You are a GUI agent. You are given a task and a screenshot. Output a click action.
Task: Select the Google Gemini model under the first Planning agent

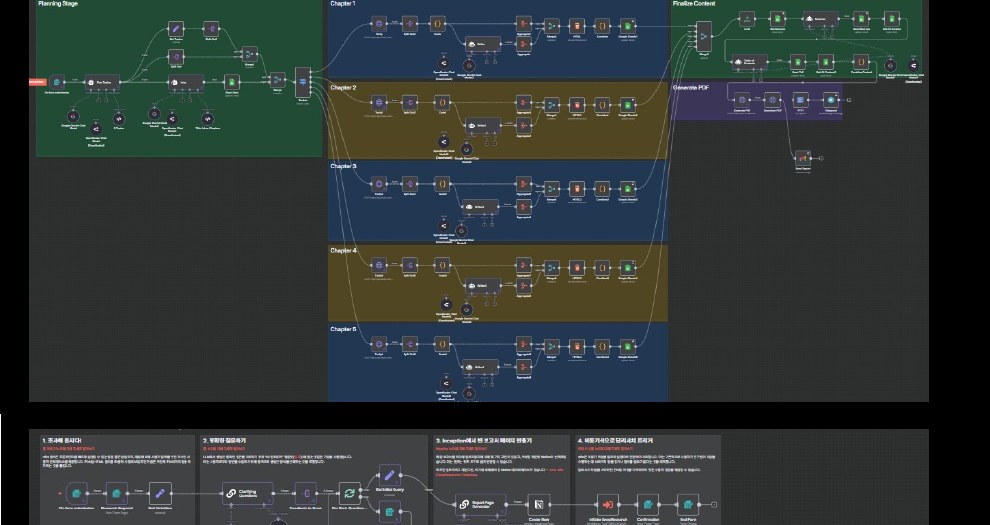click(x=73, y=117)
